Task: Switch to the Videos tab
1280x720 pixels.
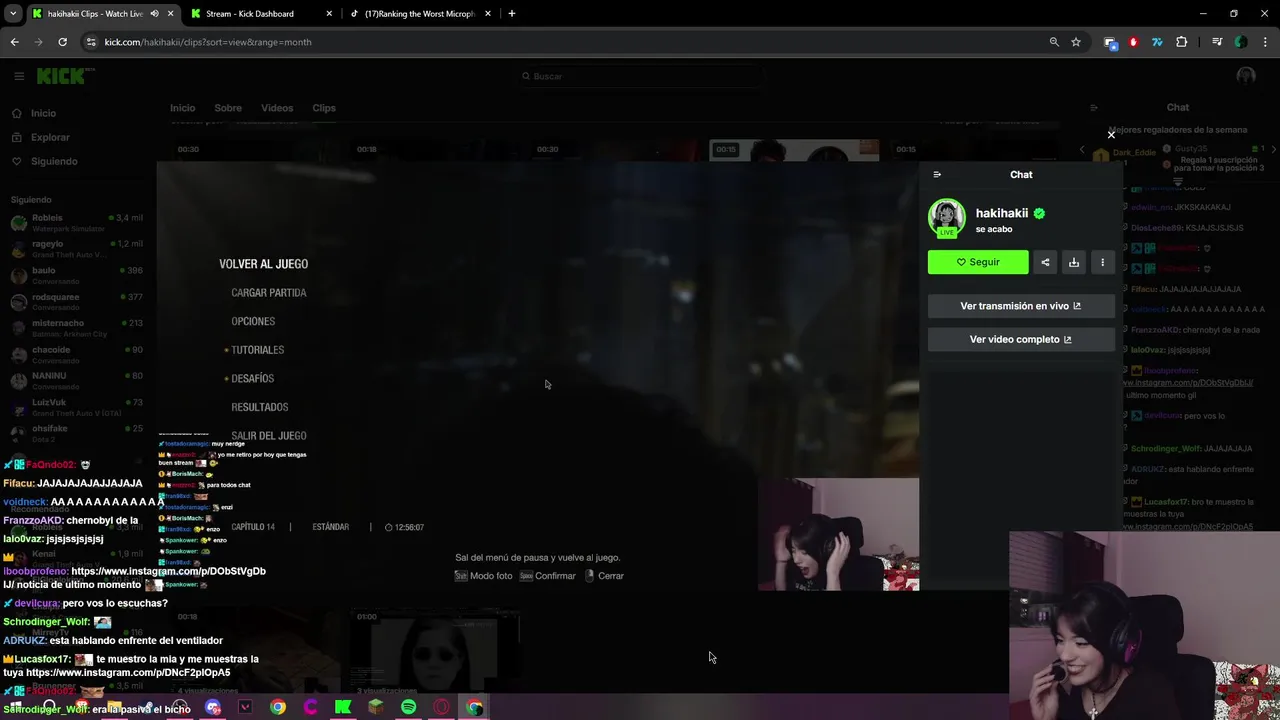Action: 277,108
